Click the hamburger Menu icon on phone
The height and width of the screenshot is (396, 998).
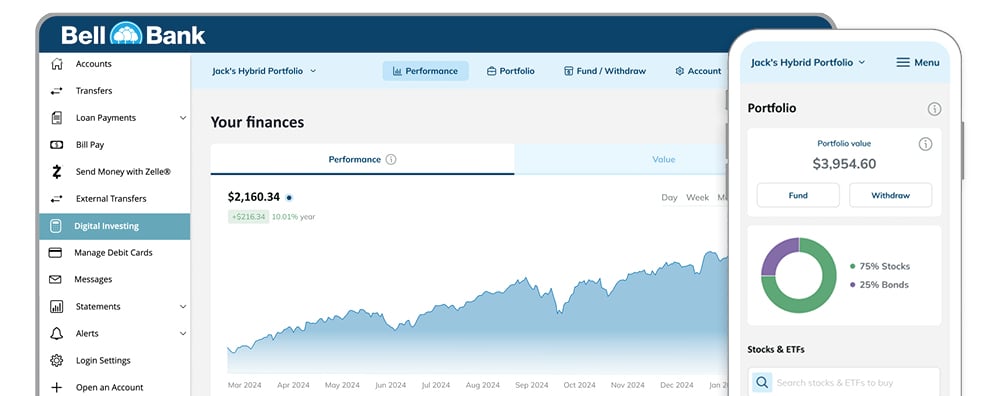pos(903,62)
